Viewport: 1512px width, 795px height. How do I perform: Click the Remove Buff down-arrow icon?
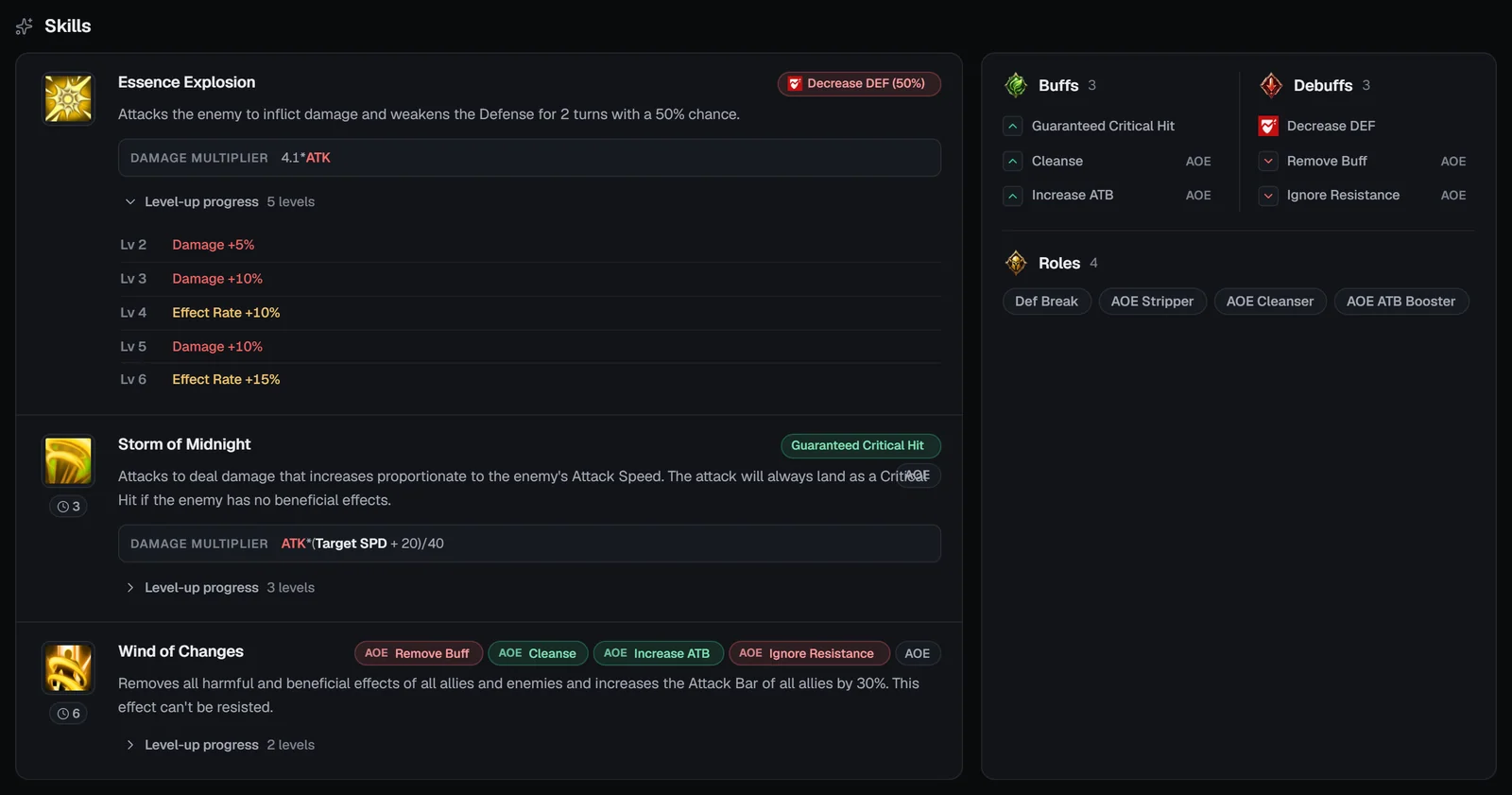pos(1268,162)
